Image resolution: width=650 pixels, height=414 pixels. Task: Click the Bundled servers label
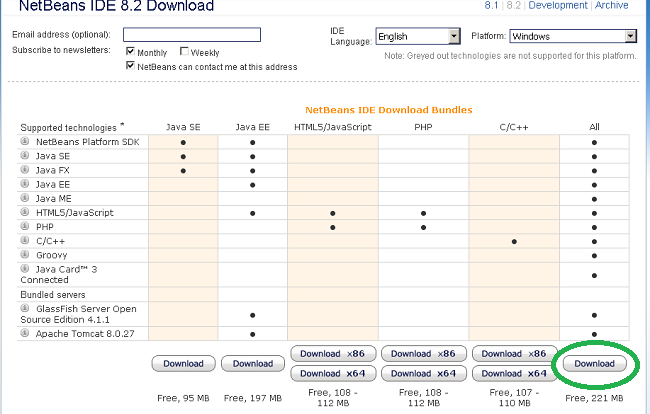coord(53,295)
